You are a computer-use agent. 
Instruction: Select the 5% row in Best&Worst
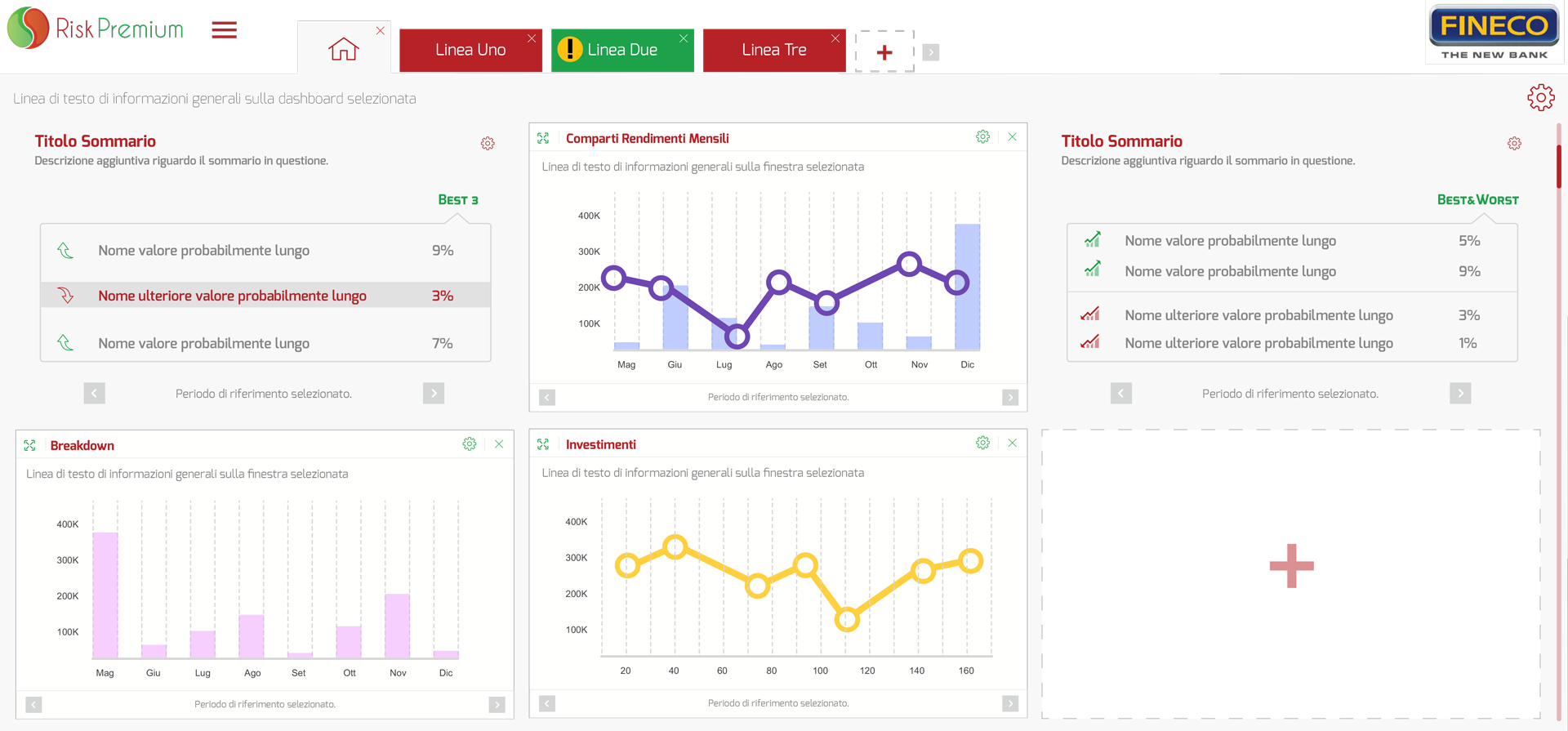1292,241
